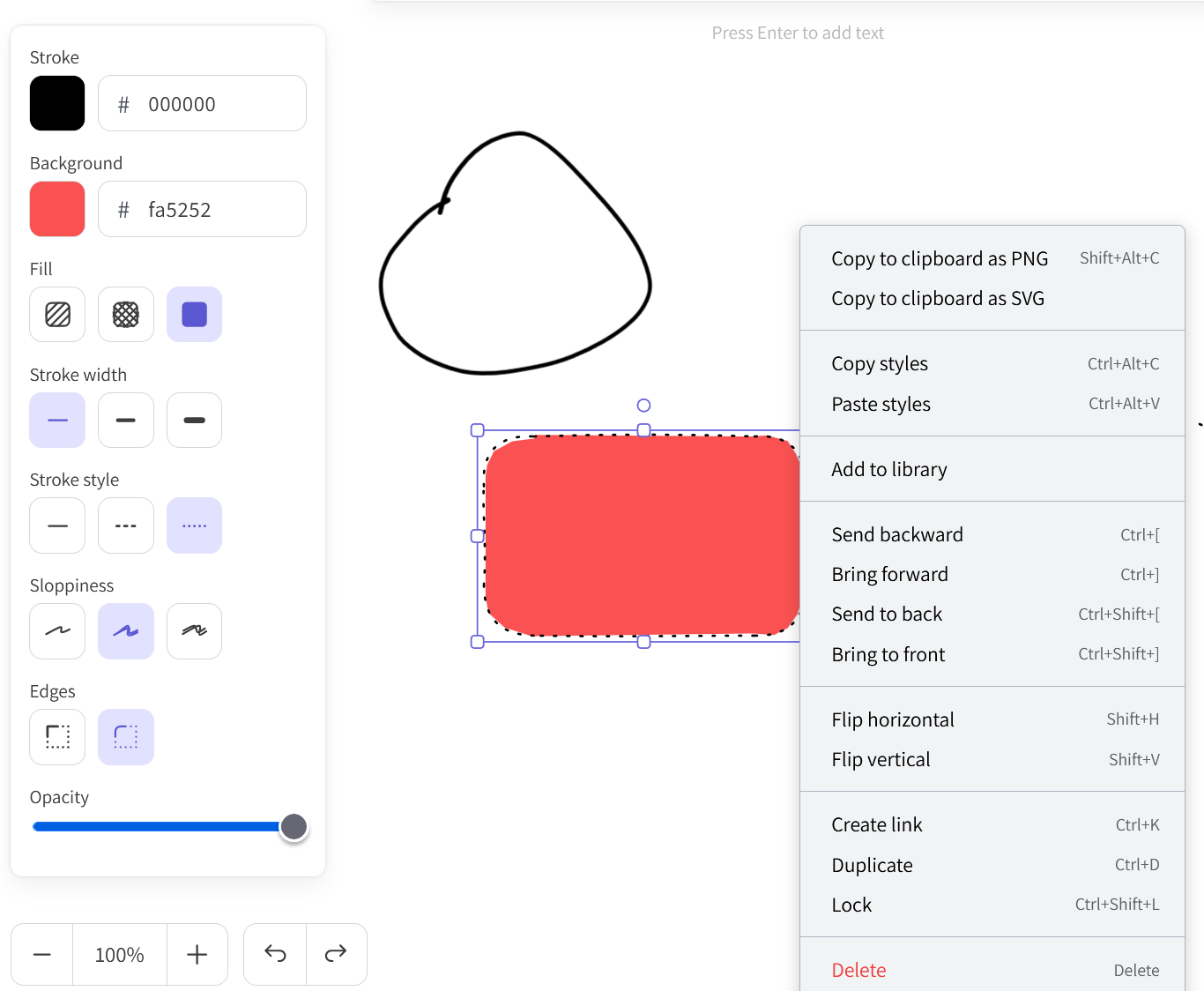Screen dimensions: 1204x991
Task: Click Copy to clipboard as PNG
Action: [x=940, y=257]
